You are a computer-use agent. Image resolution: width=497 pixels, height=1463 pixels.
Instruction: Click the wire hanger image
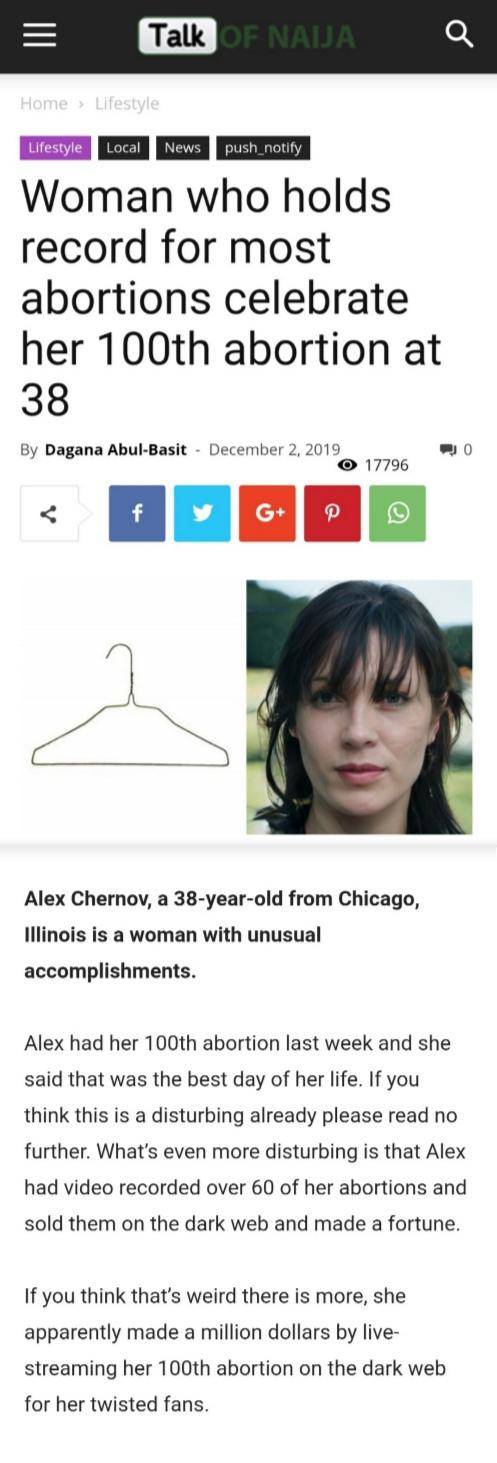[x=130, y=707]
